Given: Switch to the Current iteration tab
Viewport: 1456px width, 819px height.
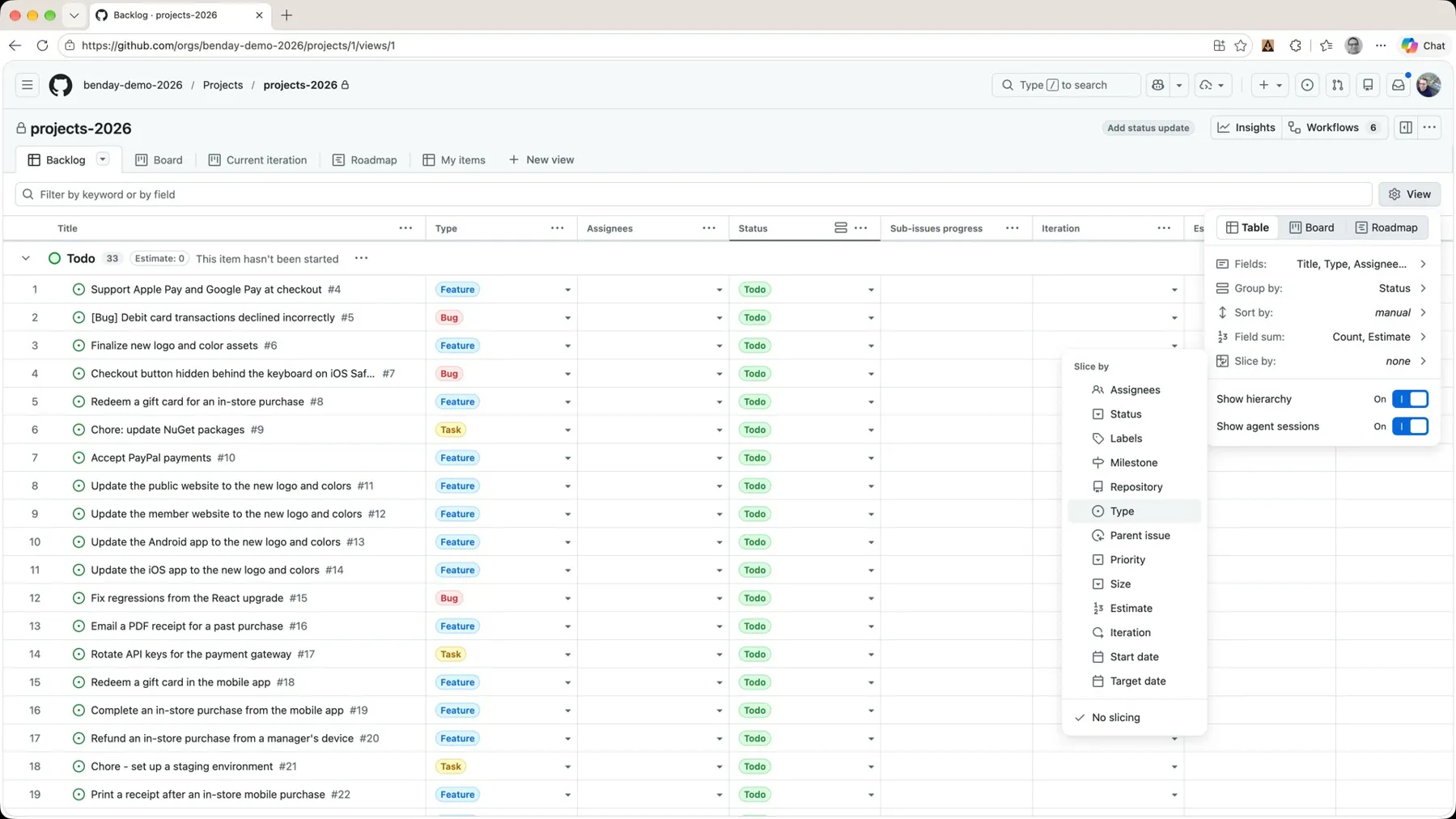Looking at the screenshot, I should coord(257,159).
